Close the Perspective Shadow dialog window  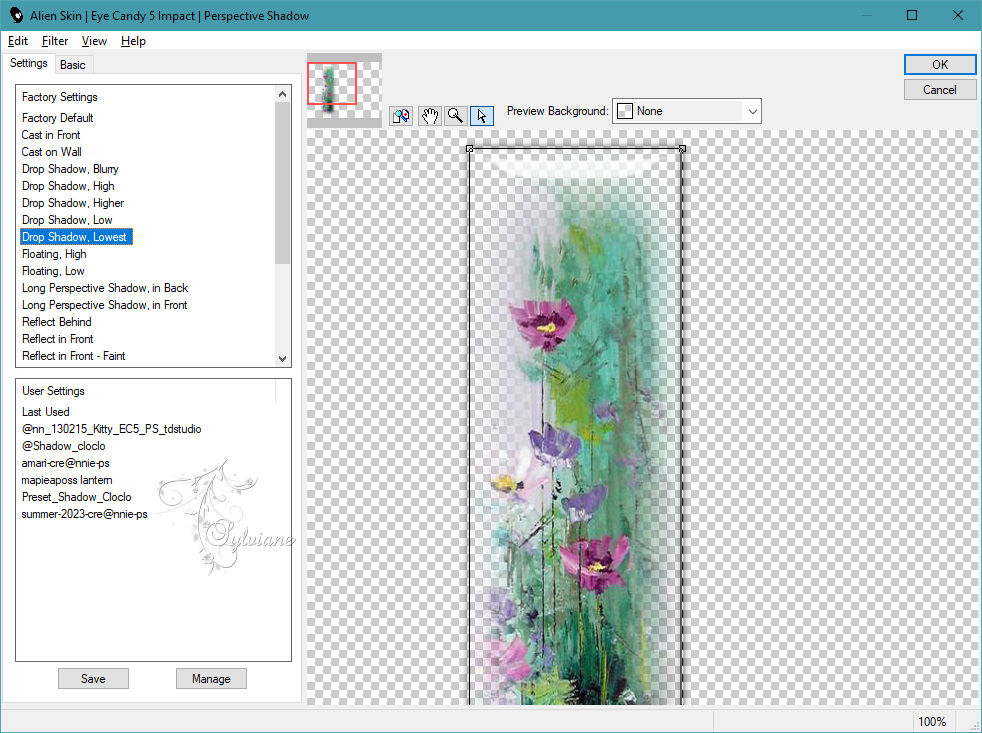pos(958,15)
